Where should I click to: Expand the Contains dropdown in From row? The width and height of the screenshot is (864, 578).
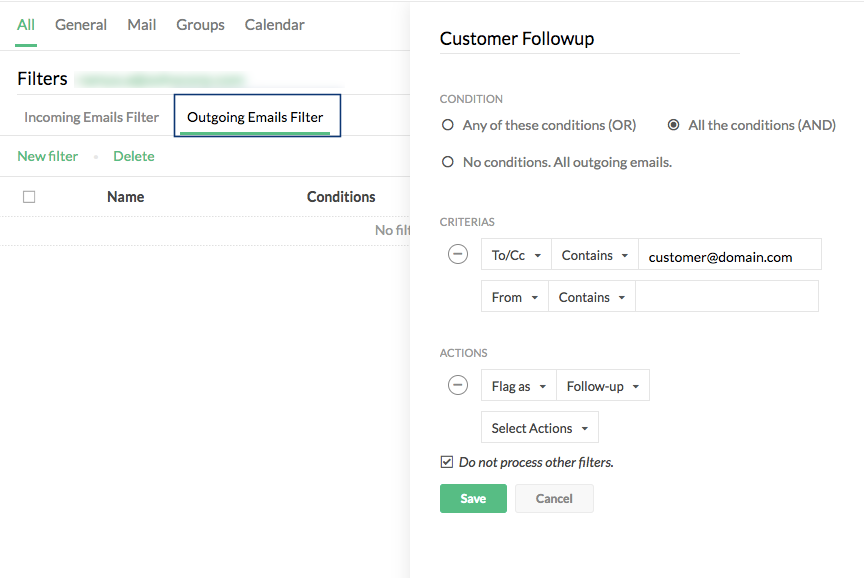point(592,297)
